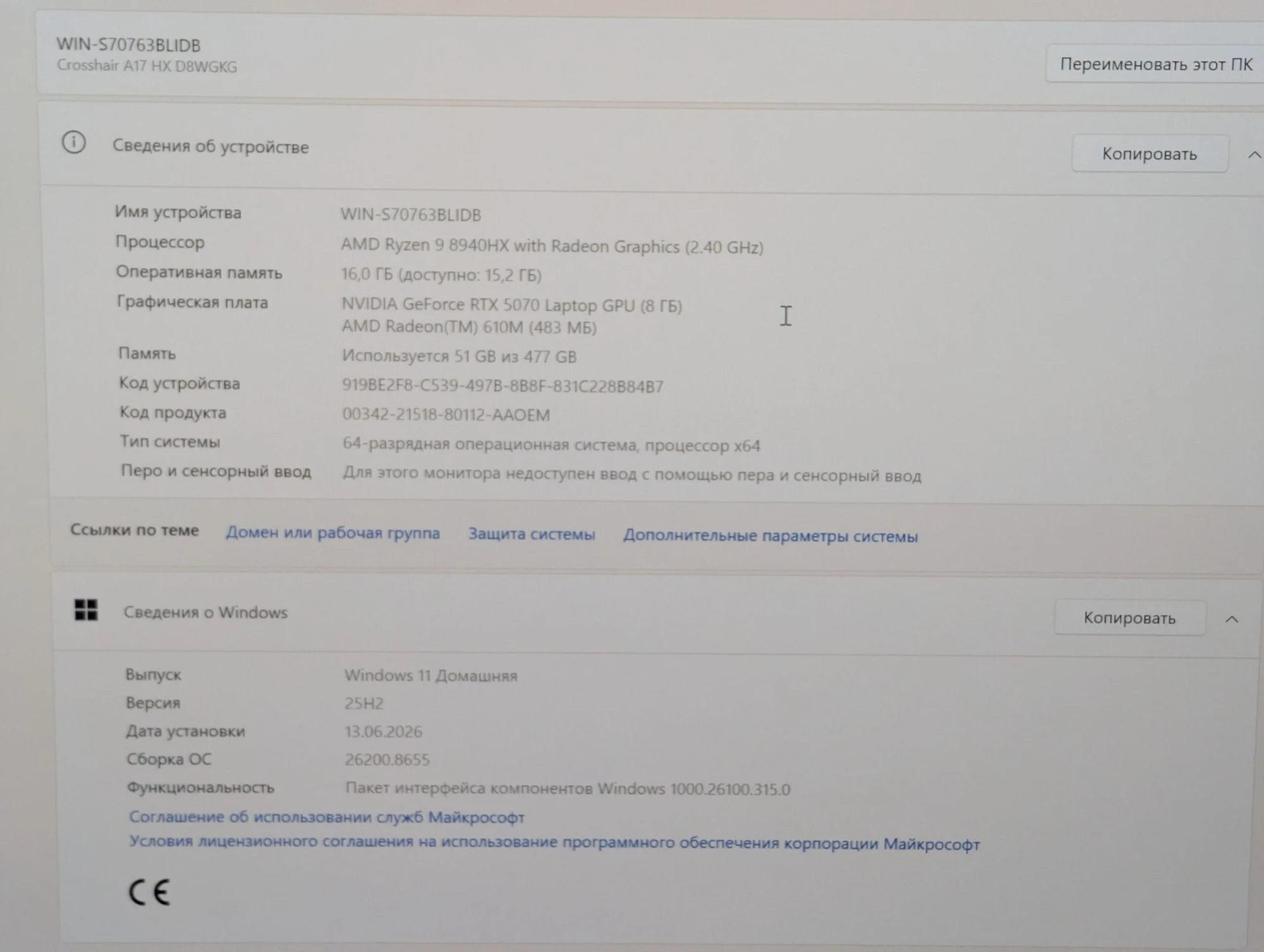Click Пакет интерфейса компонентов Windows value
This screenshot has width=1264, height=952.
click(568, 789)
